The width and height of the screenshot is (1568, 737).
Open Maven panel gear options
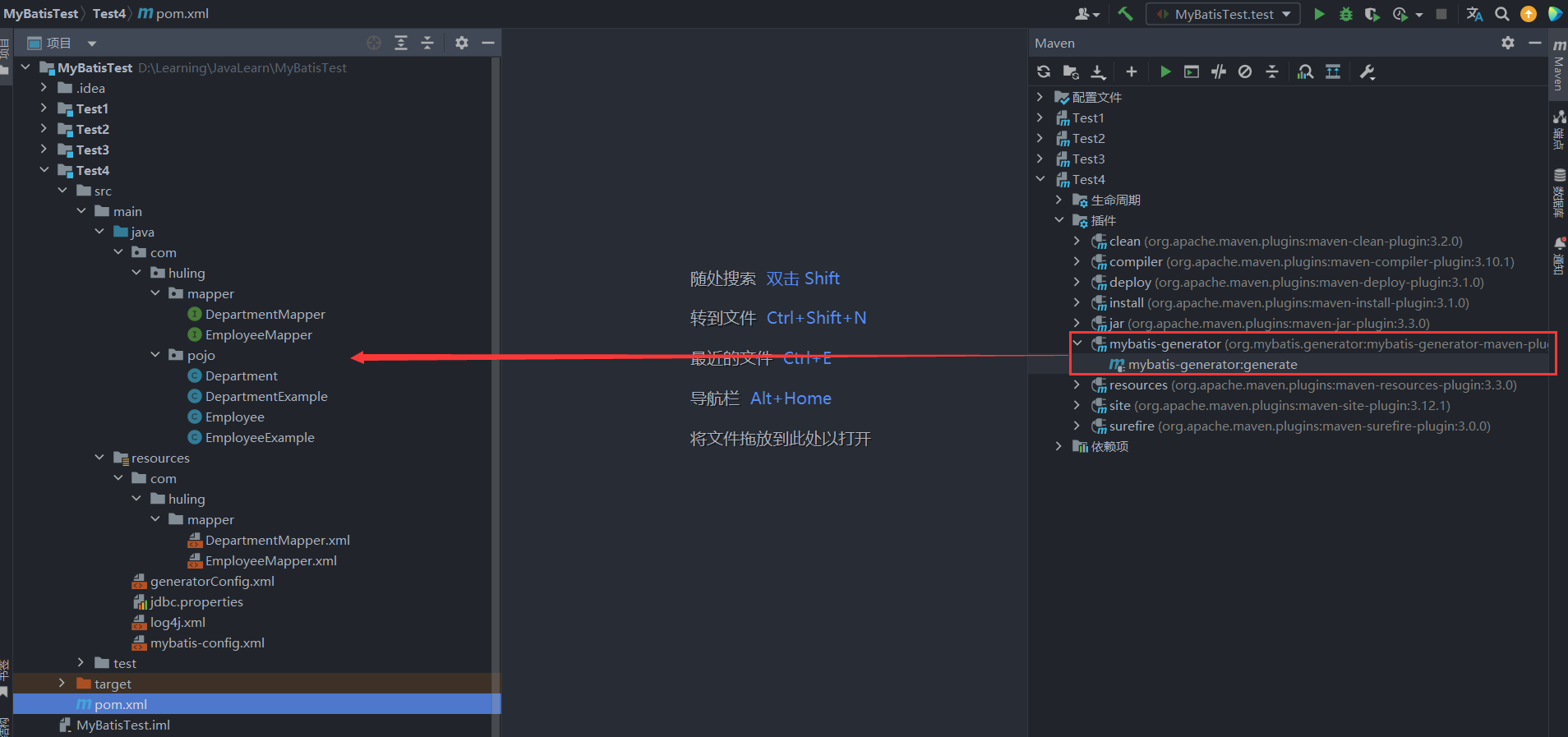click(x=1508, y=43)
